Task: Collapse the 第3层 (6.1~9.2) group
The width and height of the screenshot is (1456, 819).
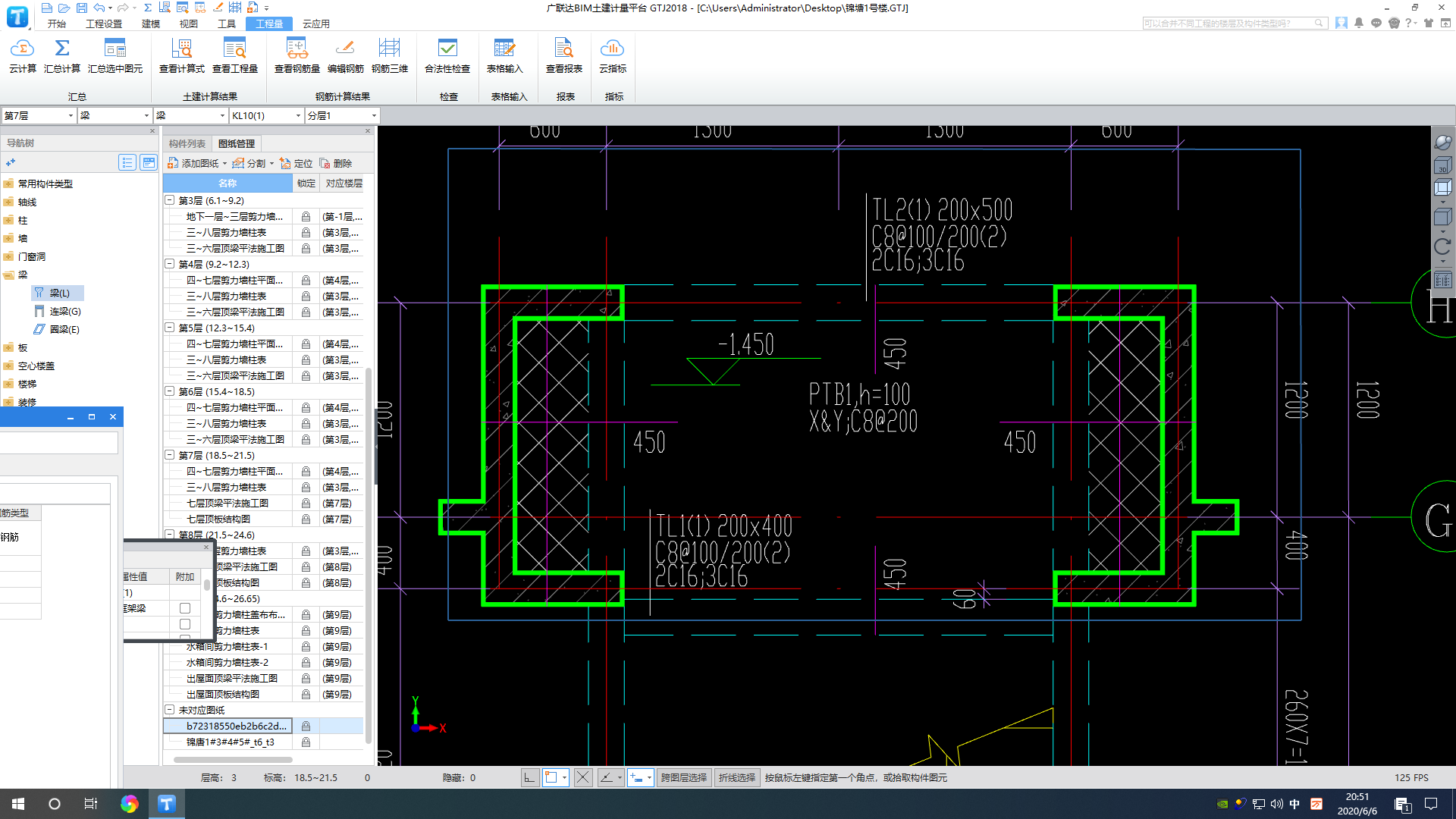Action: tap(170, 201)
